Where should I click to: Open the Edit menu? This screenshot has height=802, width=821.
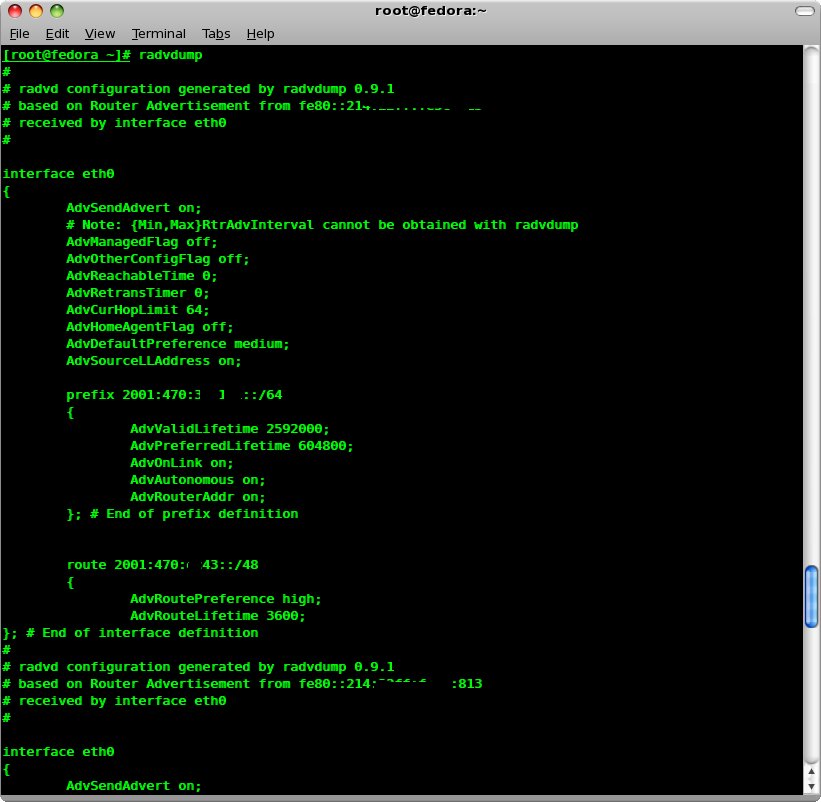pyautogui.click(x=57, y=33)
